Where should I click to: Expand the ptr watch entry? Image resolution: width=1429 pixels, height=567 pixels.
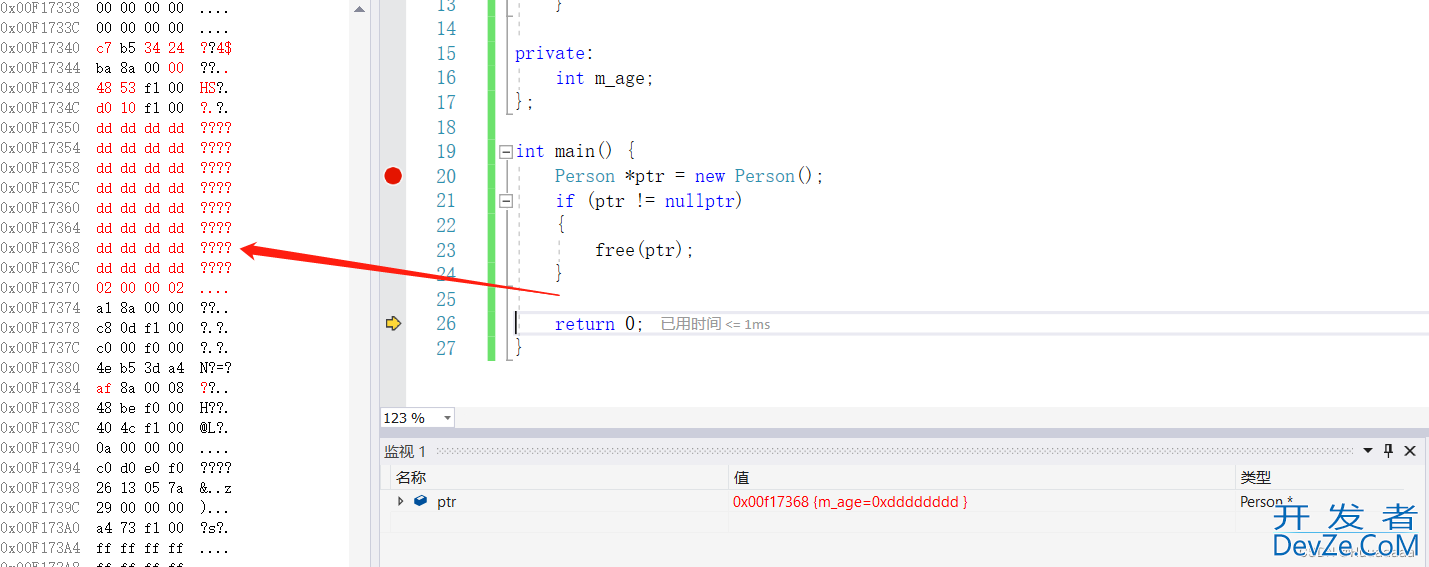[x=401, y=501]
